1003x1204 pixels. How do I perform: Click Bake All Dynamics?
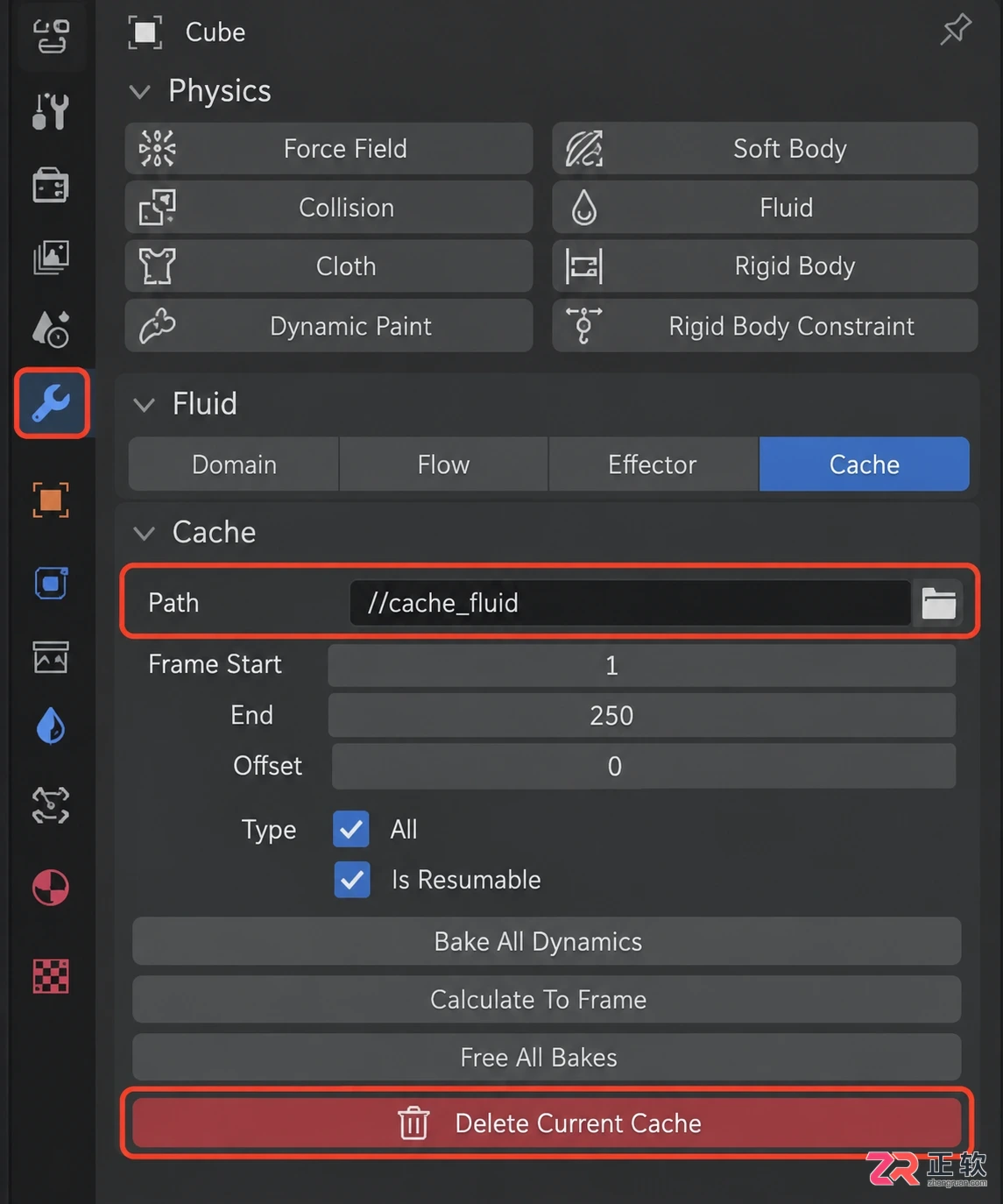click(x=547, y=941)
